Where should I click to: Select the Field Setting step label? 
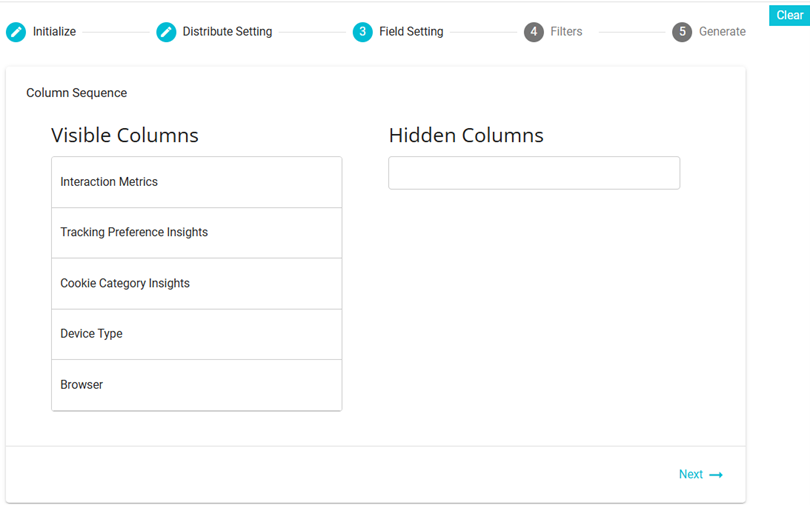coord(411,32)
